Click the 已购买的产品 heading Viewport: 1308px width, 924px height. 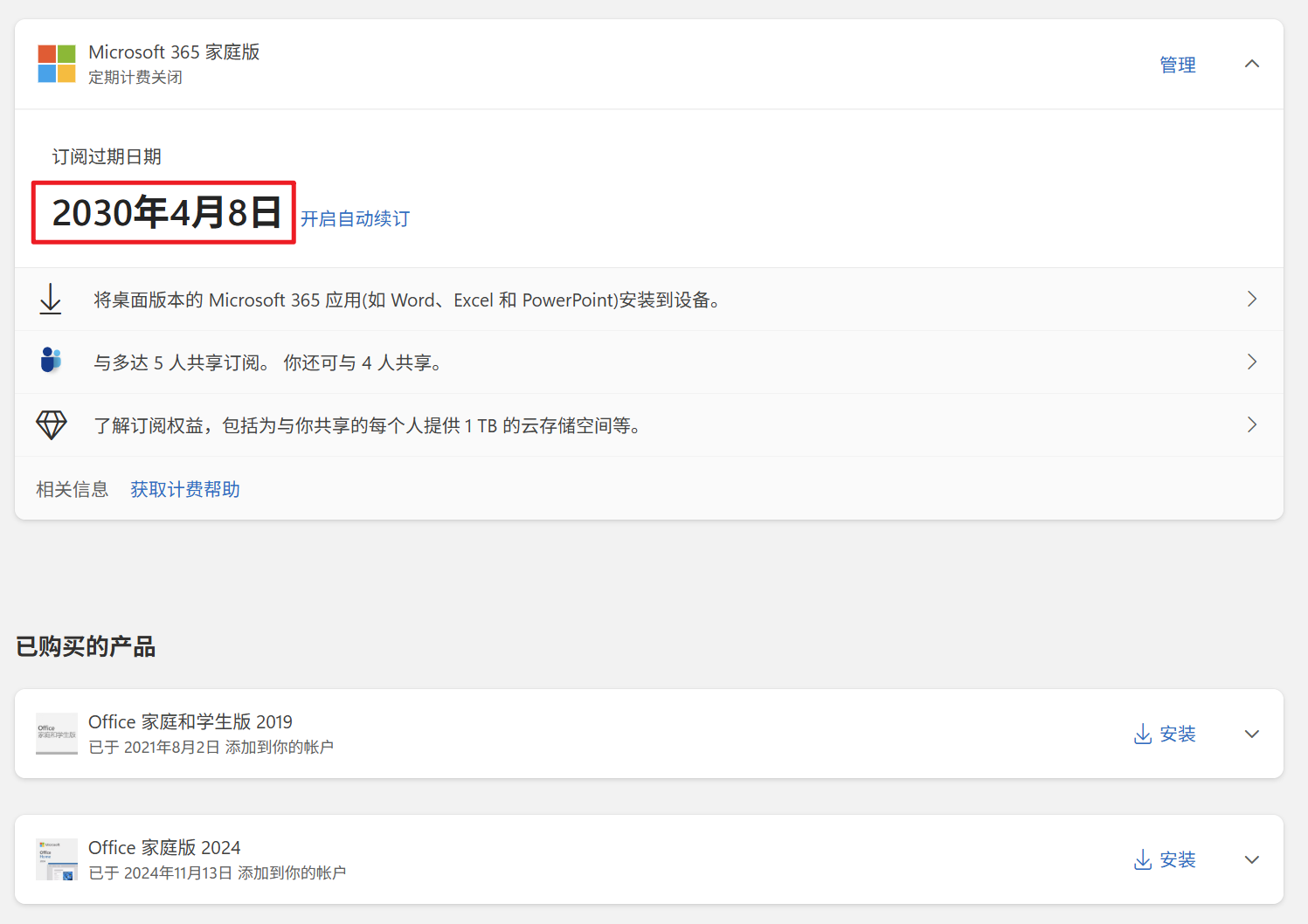[86, 646]
